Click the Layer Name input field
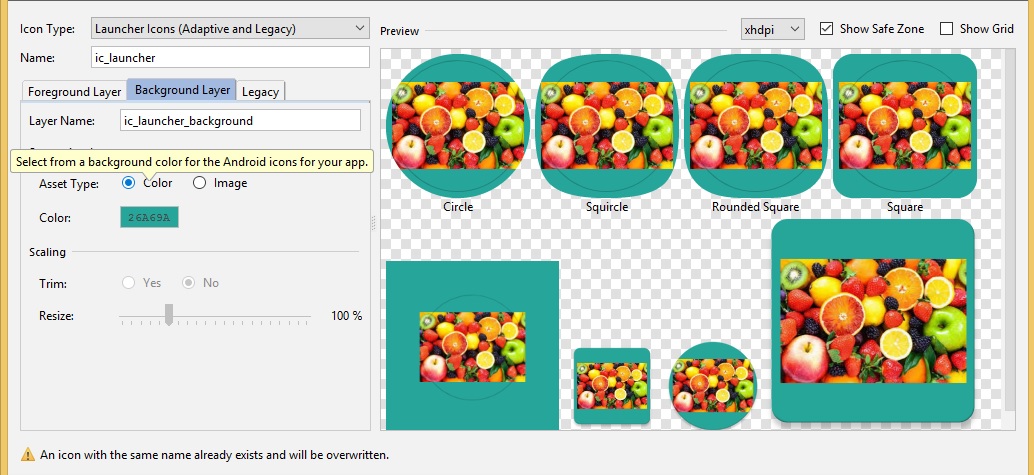The height and width of the screenshot is (475, 1034). 239,121
